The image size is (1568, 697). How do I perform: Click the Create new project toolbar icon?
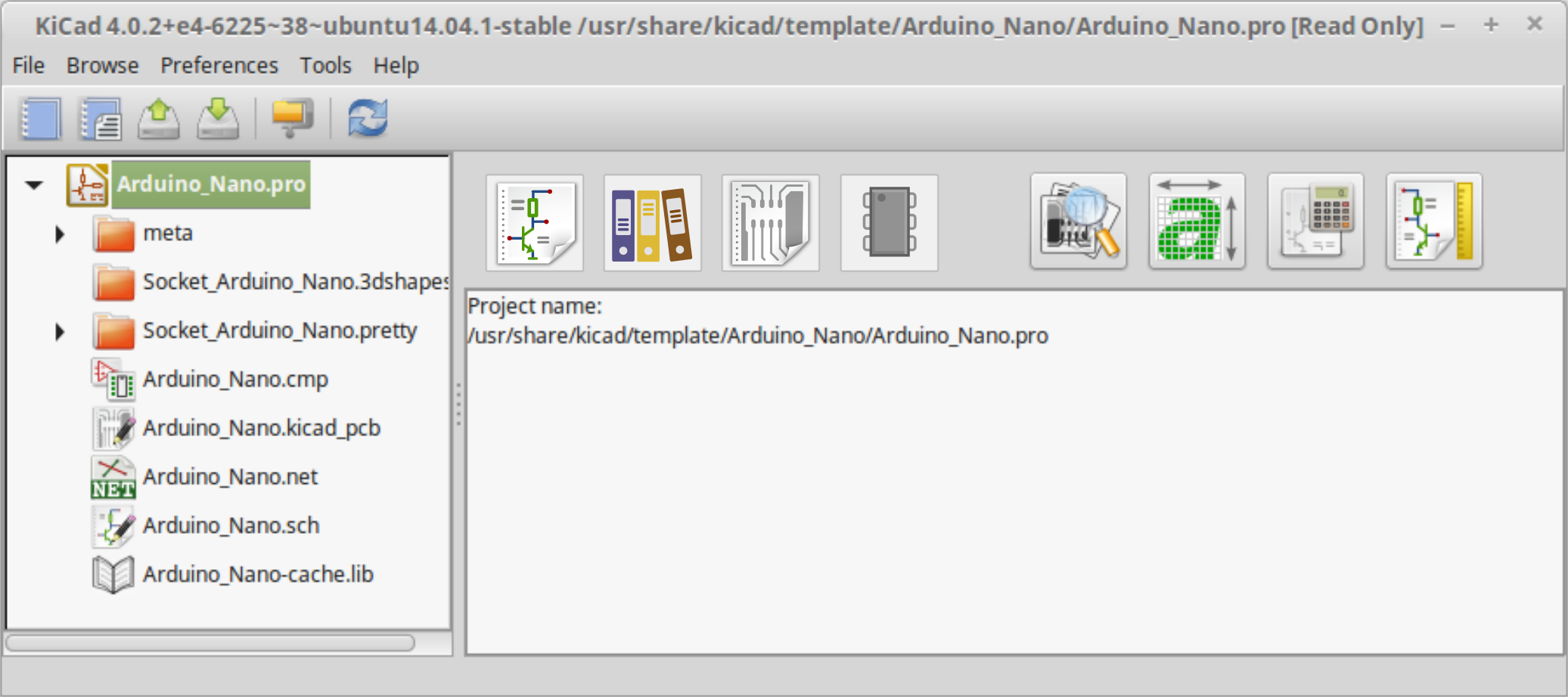pyautogui.click(x=40, y=119)
